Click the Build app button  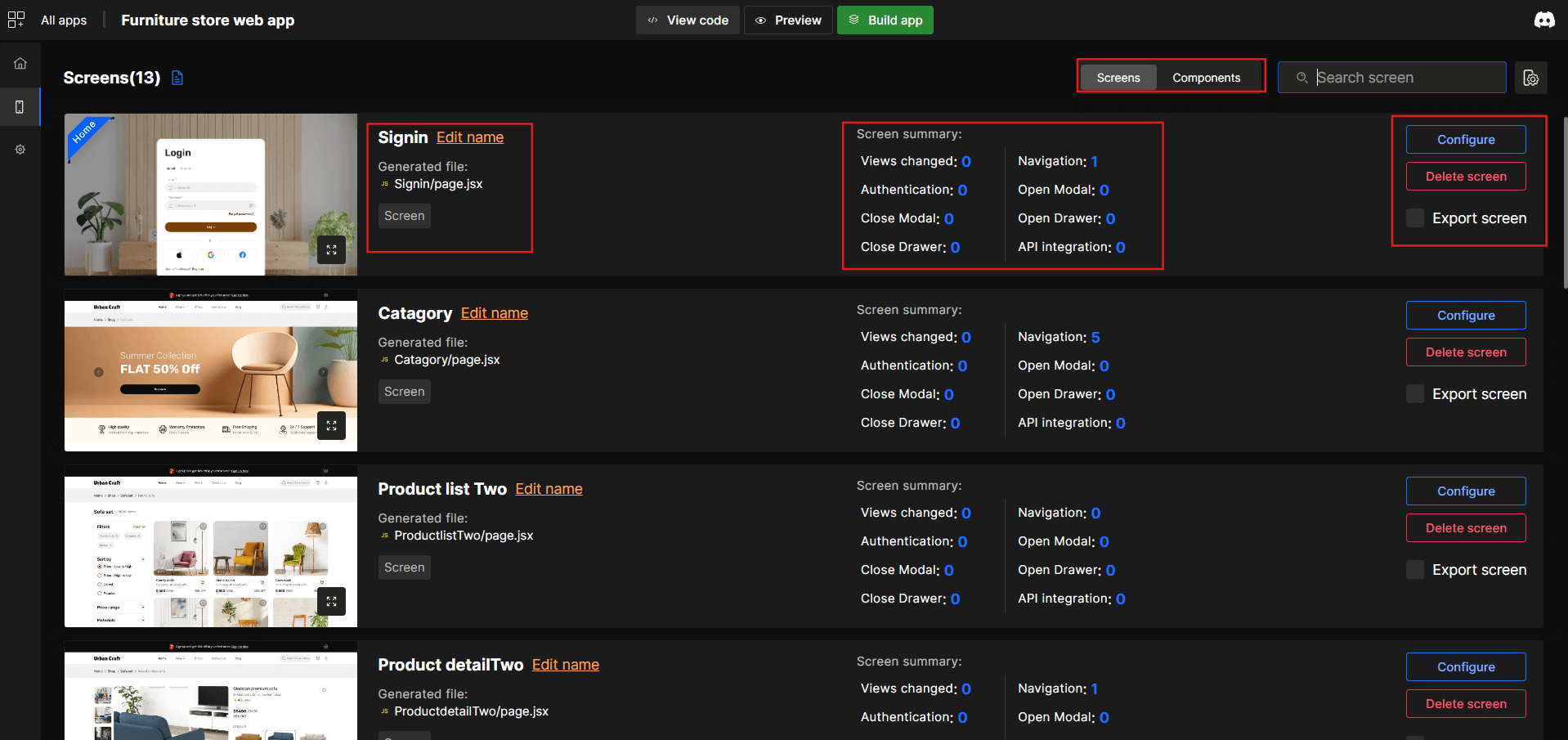tap(885, 20)
